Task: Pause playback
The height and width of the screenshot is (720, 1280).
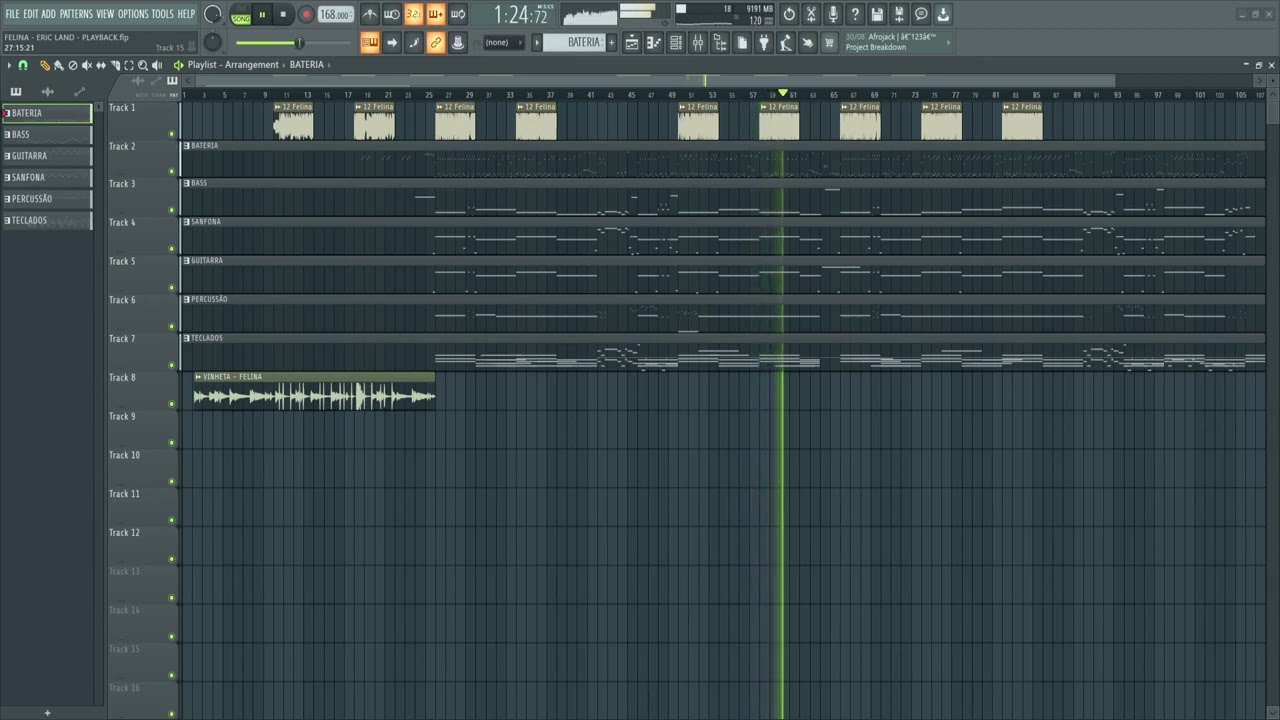Action: coord(262,14)
